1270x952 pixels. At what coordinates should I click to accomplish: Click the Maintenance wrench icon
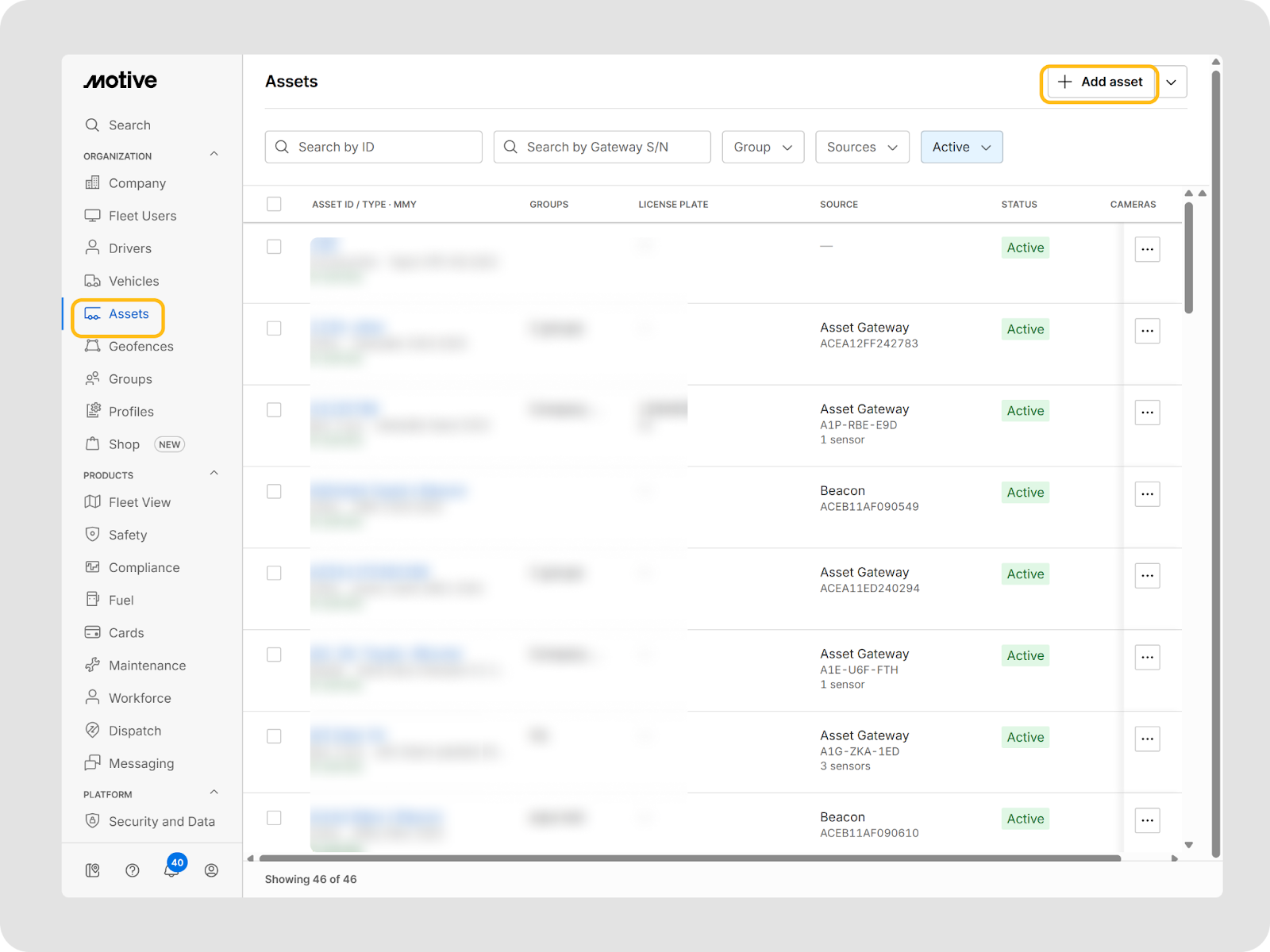(93, 665)
